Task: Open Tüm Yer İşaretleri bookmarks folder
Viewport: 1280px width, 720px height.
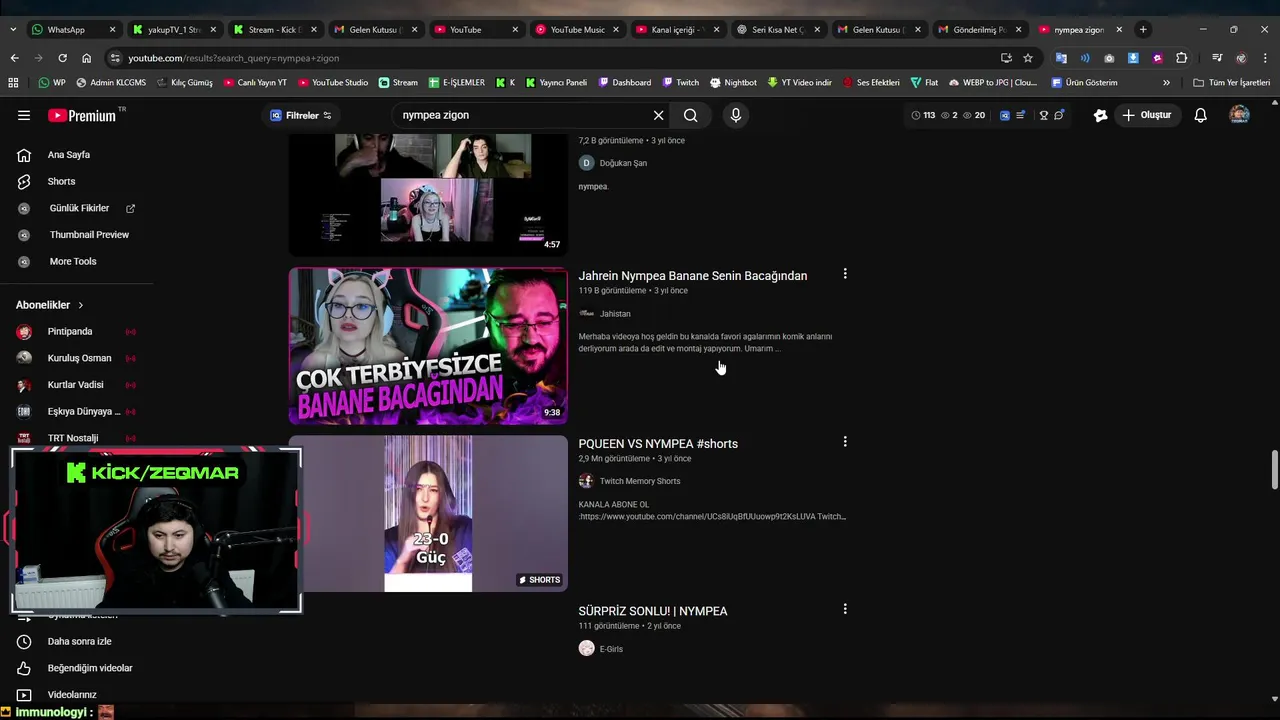Action: 1231,82
